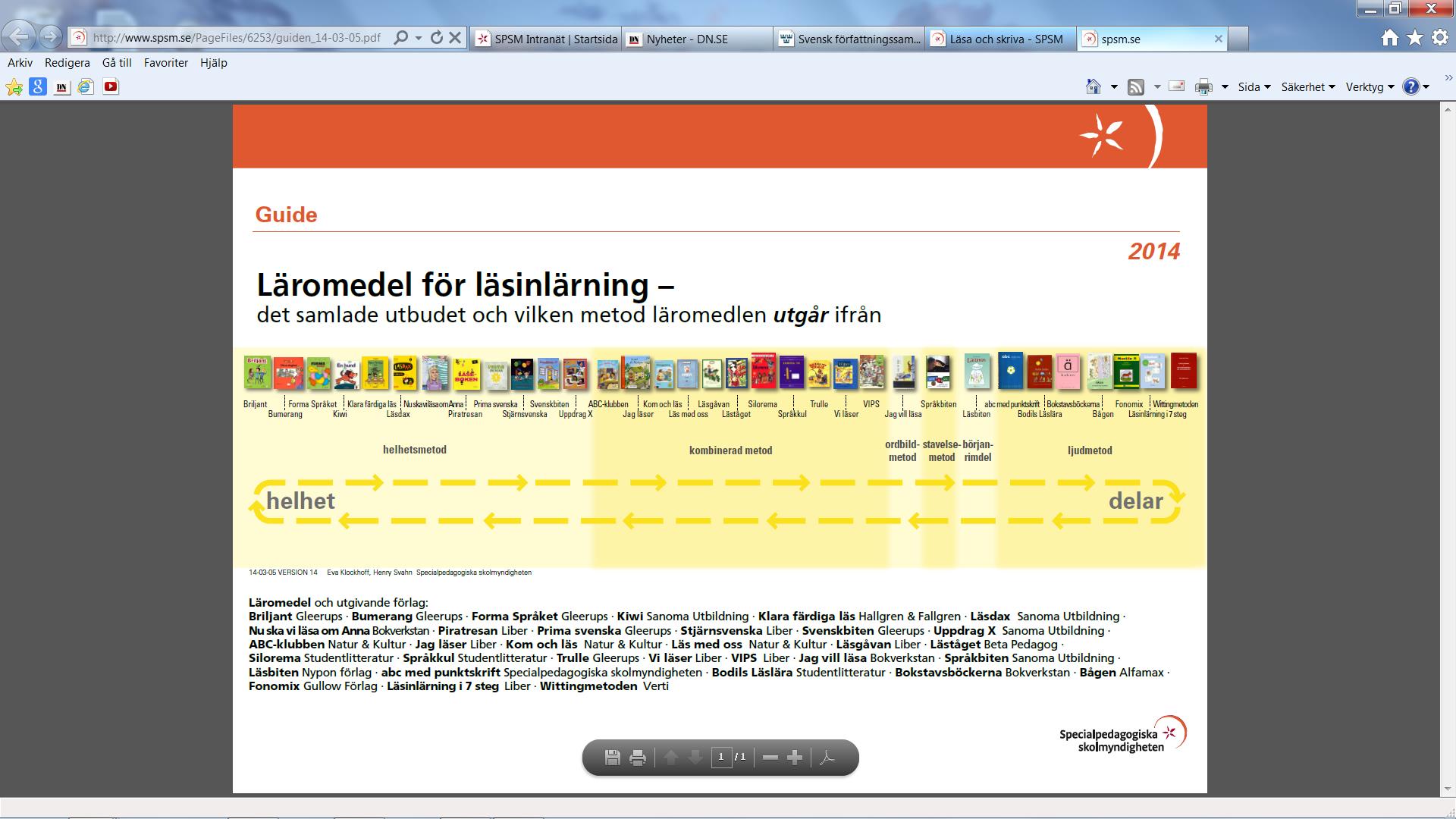Image resolution: width=1456 pixels, height=819 pixels.
Task: Click the vertical scrollbar down arrow
Action: pos(1448,789)
